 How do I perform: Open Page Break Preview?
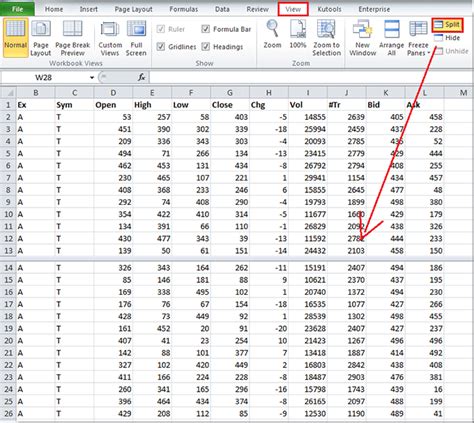tap(72, 30)
